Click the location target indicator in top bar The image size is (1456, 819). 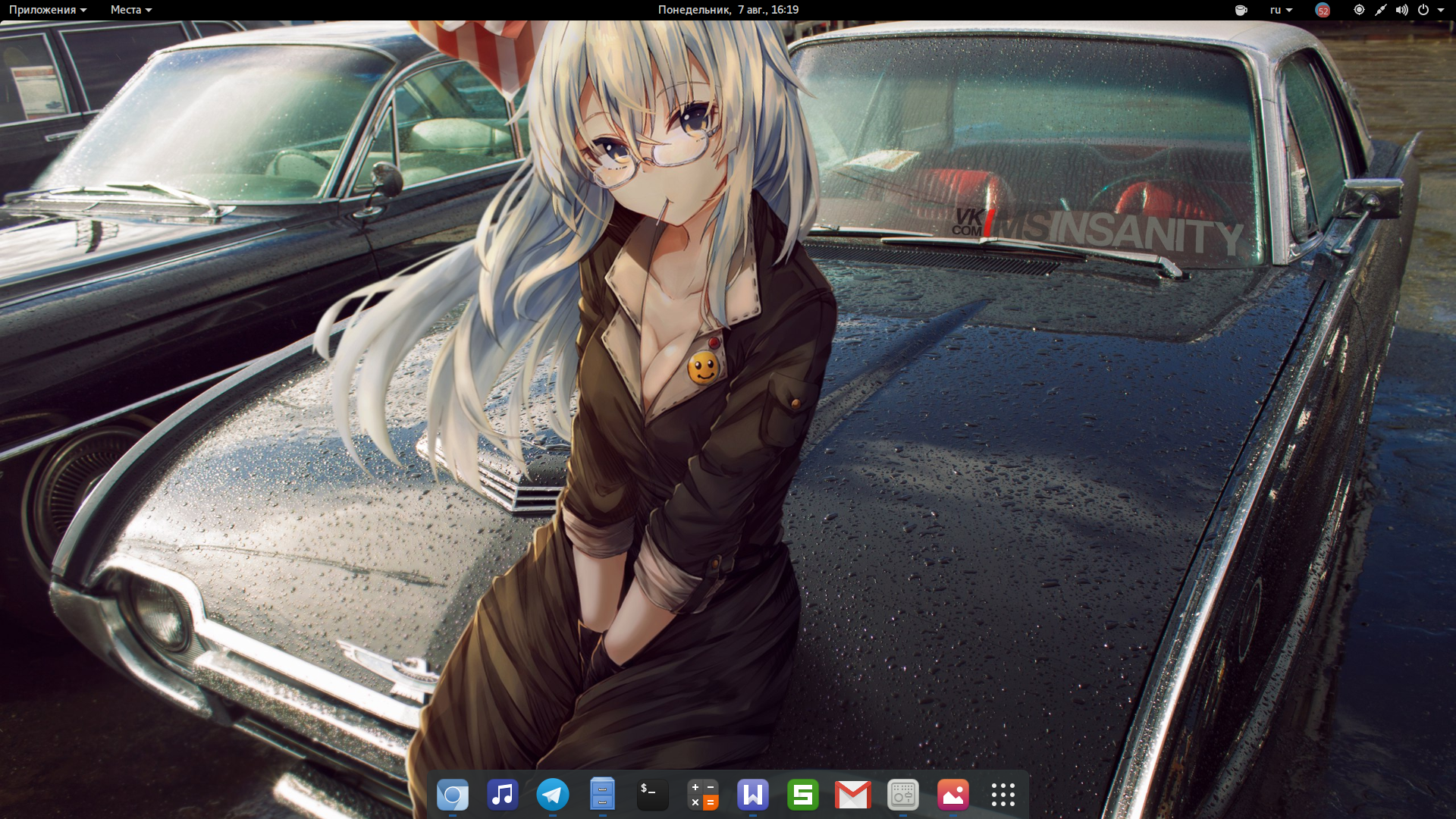coord(1359,10)
